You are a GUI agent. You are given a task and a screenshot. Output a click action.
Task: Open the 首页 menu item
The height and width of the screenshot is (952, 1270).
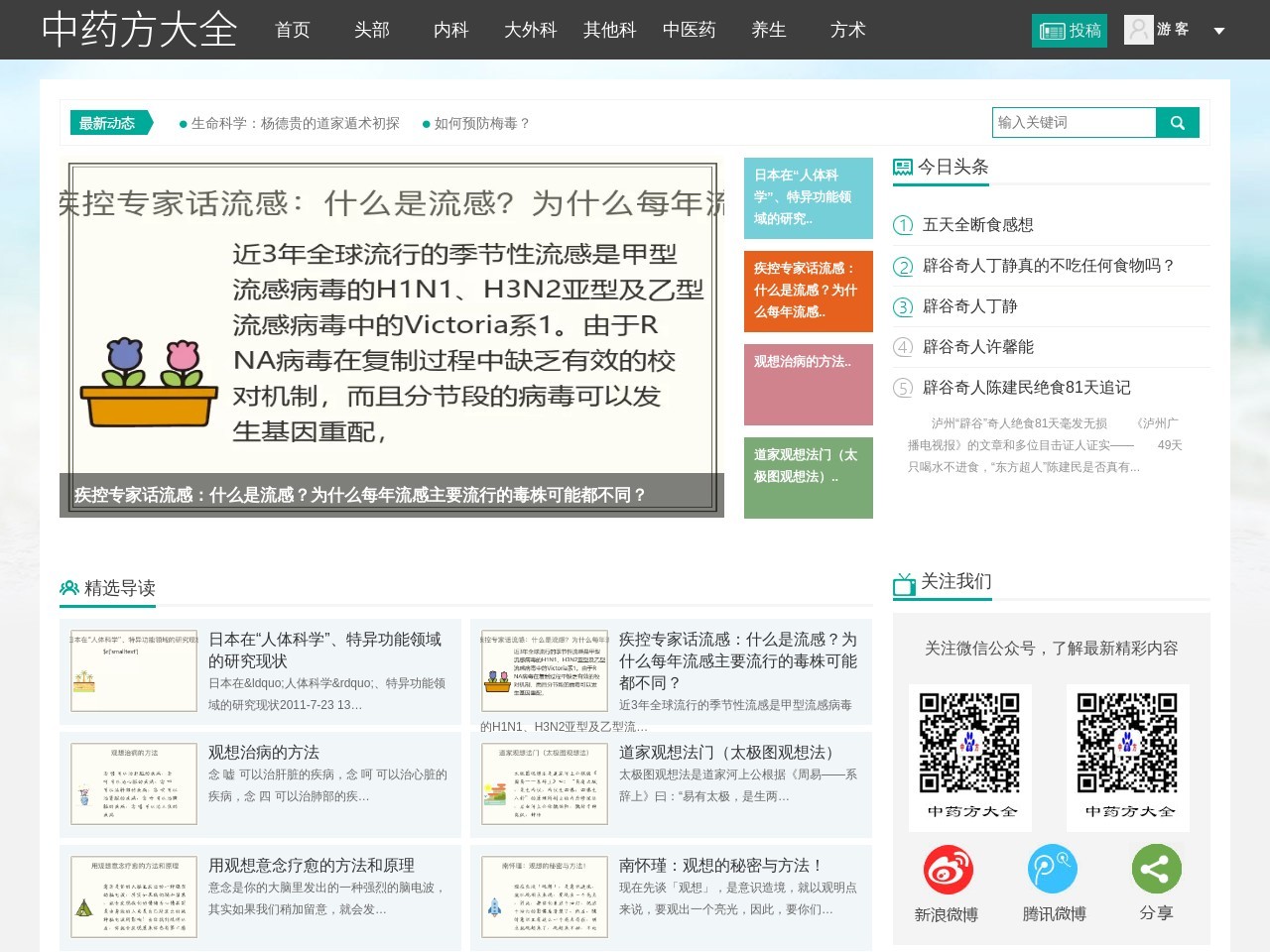click(x=292, y=31)
